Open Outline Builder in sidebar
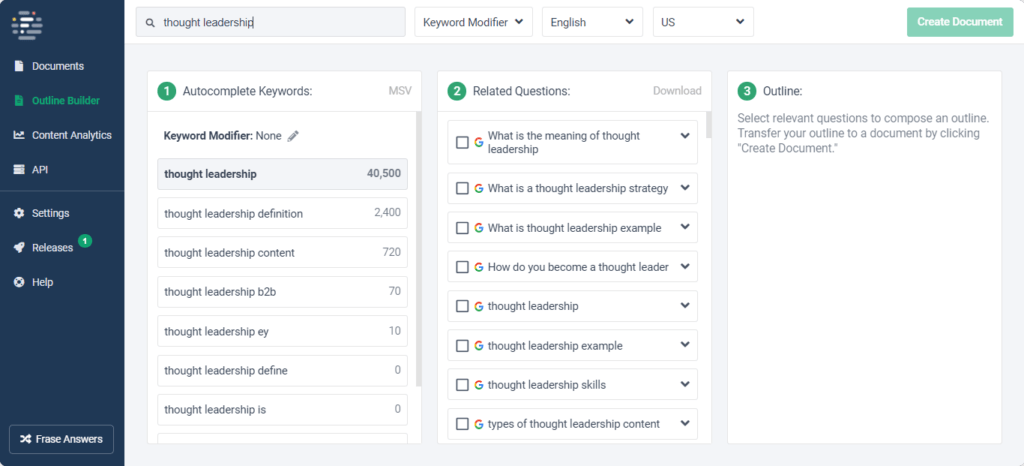1024x466 pixels. coord(65,100)
